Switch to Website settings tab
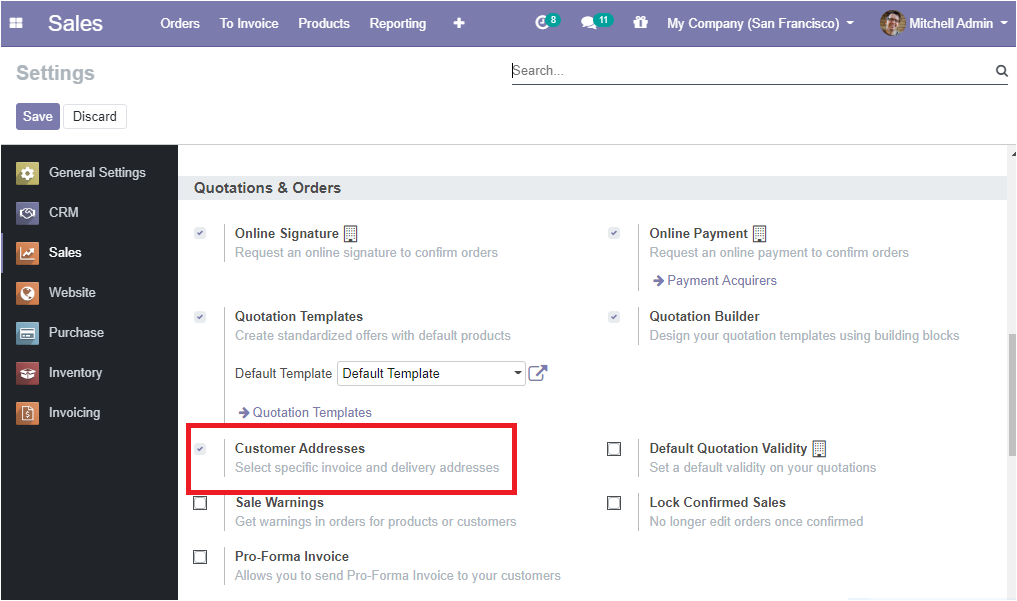Viewport: 1017px width, 601px height. pos(90,293)
